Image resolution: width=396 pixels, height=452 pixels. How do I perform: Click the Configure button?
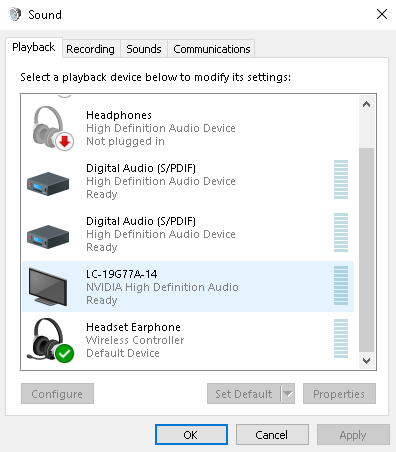(x=57, y=394)
